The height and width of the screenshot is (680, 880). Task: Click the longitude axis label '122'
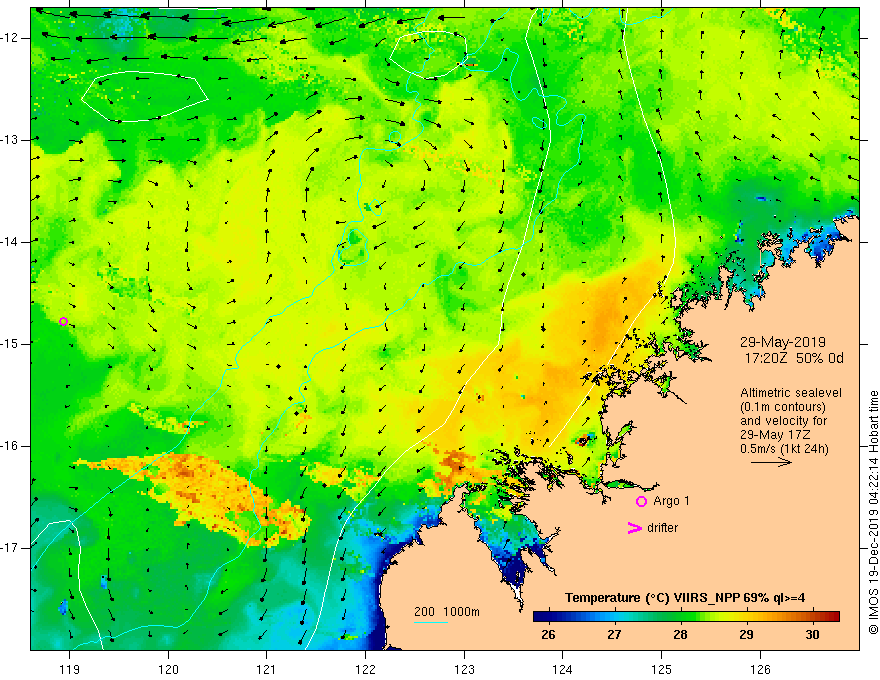pyautogui.click(x=365, y=669)
